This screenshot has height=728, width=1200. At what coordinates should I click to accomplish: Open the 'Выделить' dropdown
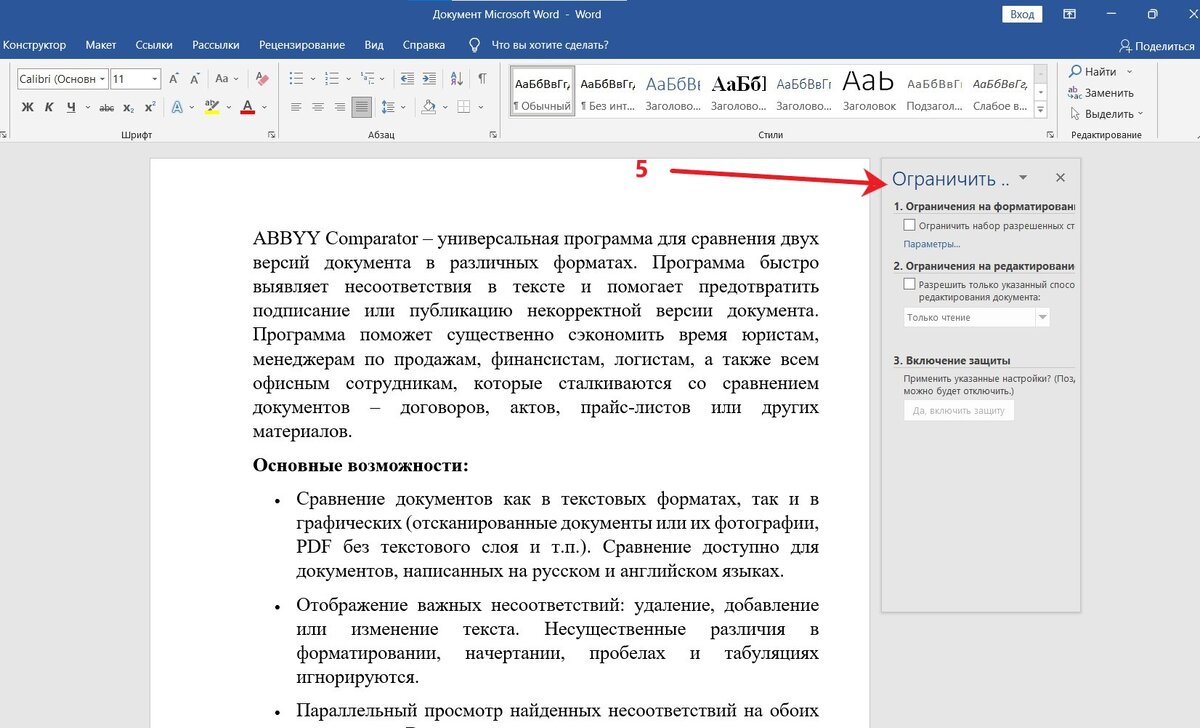coord(1106,113)
